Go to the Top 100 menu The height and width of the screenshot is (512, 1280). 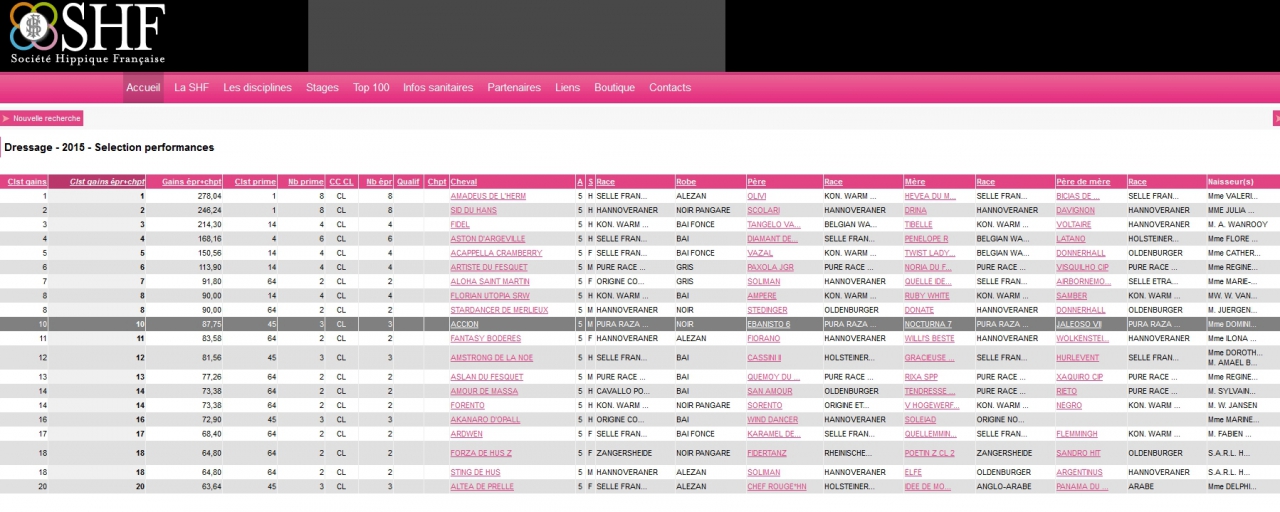371,88
